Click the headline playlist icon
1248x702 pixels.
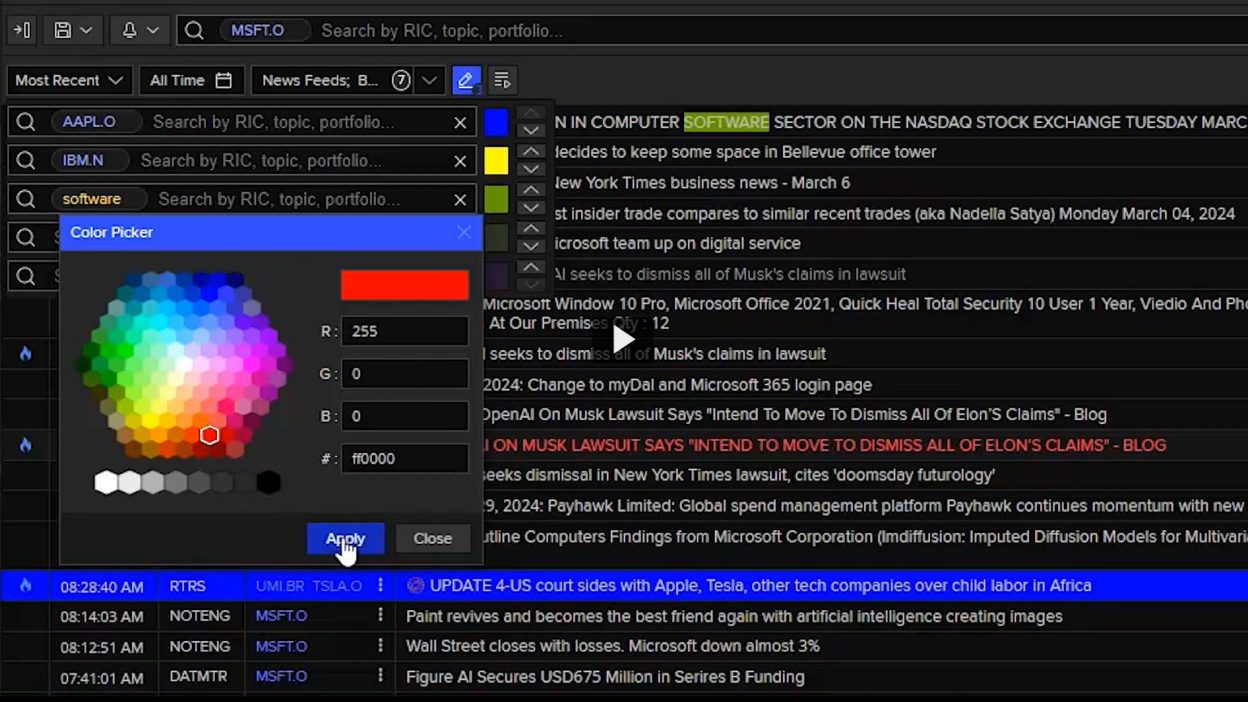click(502, 80)
